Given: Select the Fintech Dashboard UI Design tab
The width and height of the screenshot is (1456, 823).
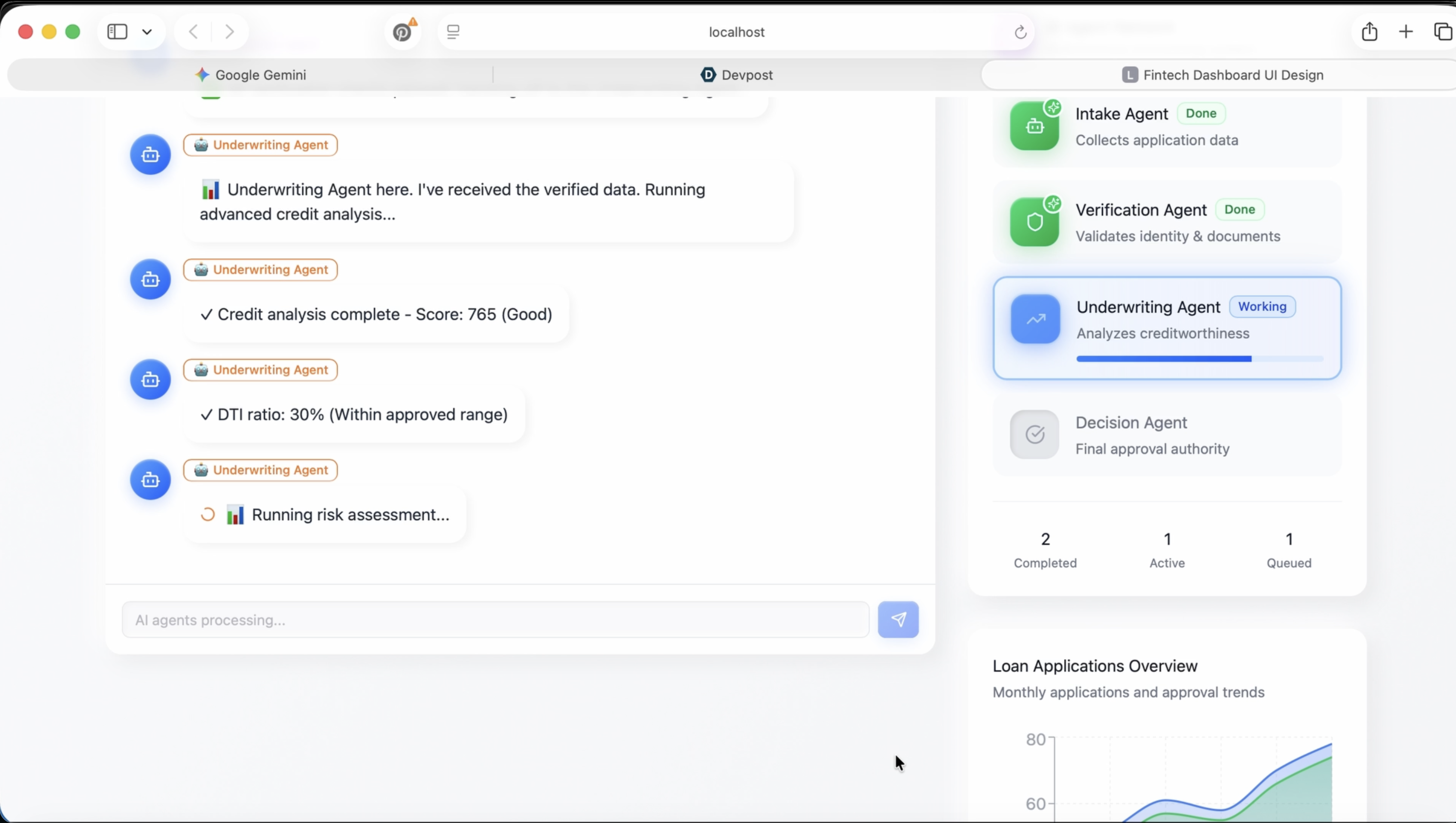Looking at the screenshot, I should click(1222, 75).
